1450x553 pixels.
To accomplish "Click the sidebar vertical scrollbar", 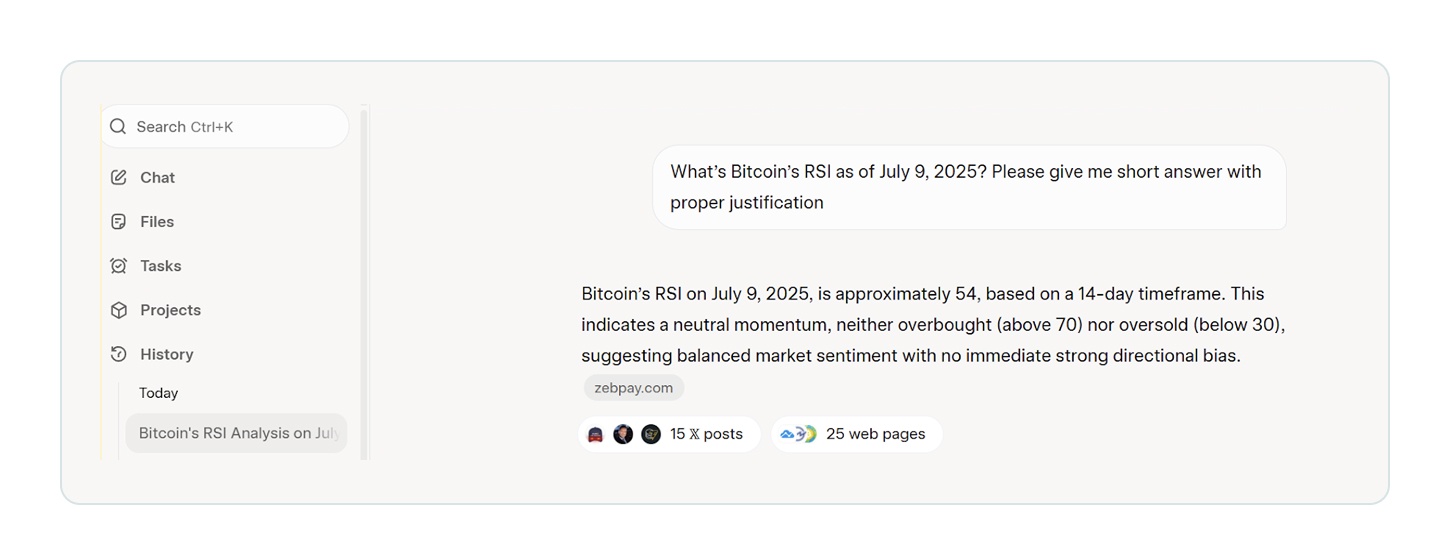I will click(x=364, y=280).
